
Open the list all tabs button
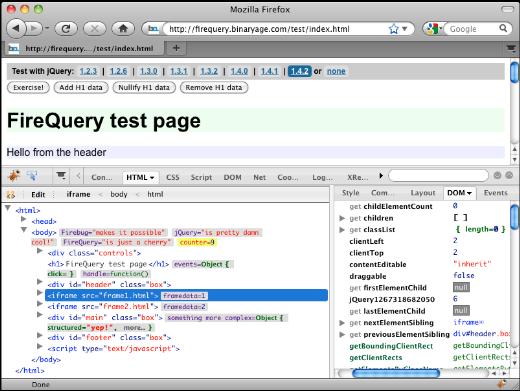pos(511,49)
